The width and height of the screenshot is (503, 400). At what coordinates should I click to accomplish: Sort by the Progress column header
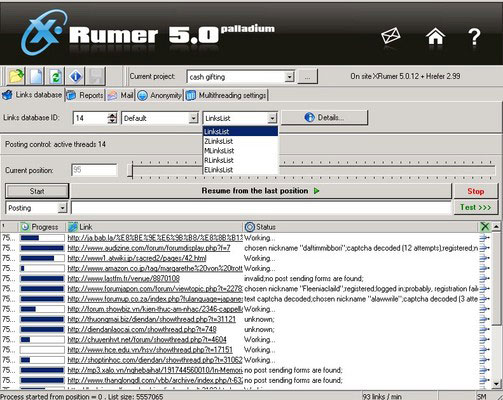coord(42,227)
